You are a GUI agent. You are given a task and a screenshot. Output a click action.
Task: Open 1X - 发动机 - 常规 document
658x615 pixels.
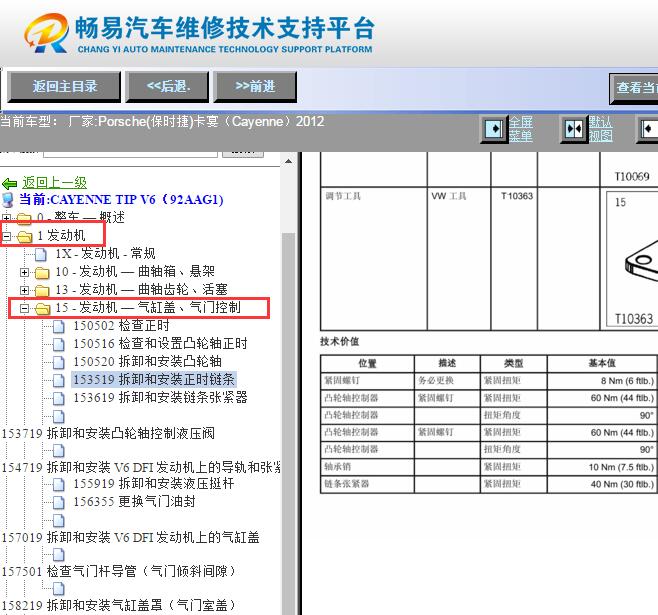[x=105, y=253]
